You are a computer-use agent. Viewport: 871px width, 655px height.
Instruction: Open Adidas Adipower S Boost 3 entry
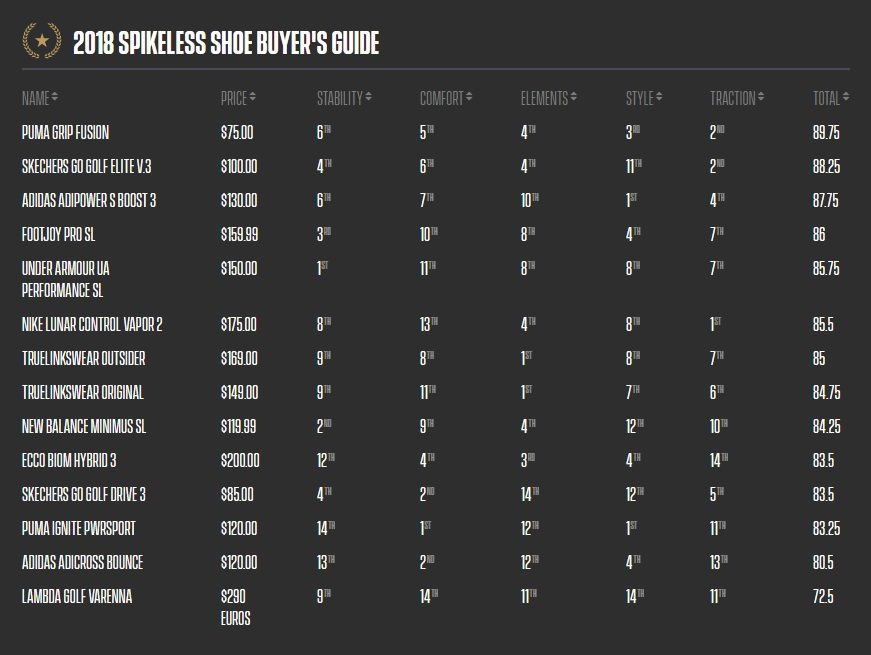[89, 201]
